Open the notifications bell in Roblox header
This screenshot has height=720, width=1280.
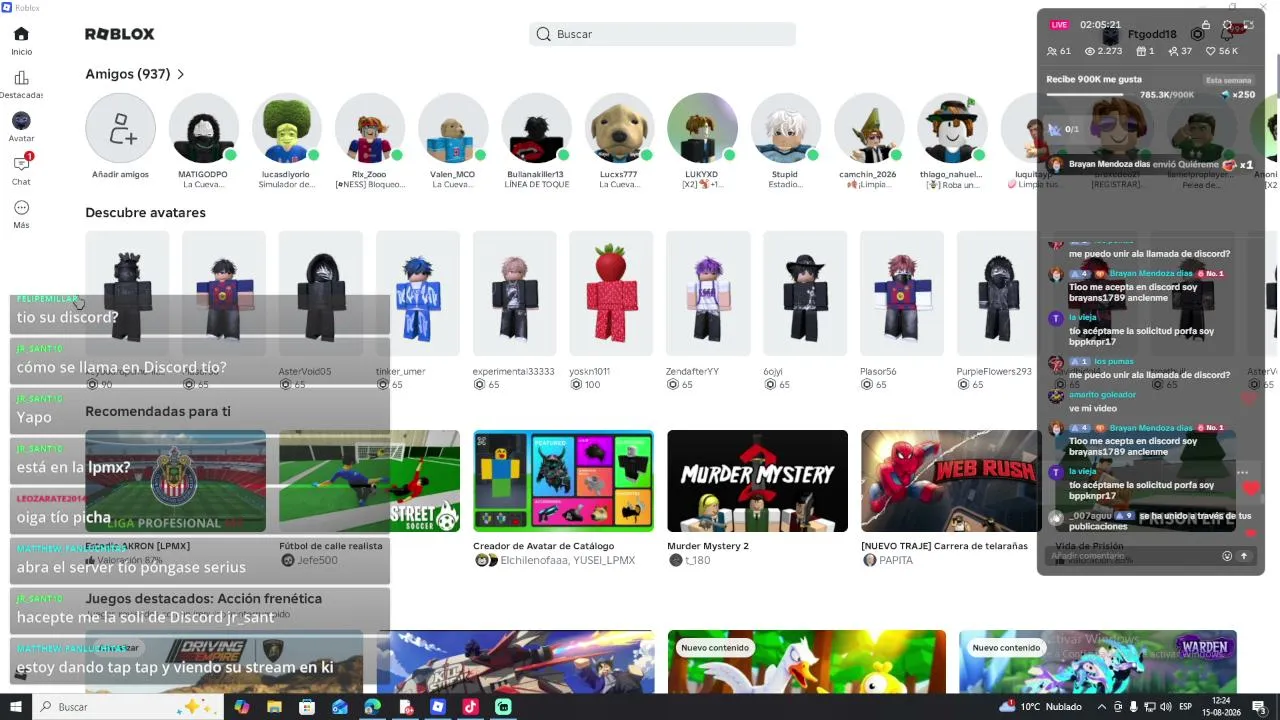pyautogui.click(x=1227, y=34)
